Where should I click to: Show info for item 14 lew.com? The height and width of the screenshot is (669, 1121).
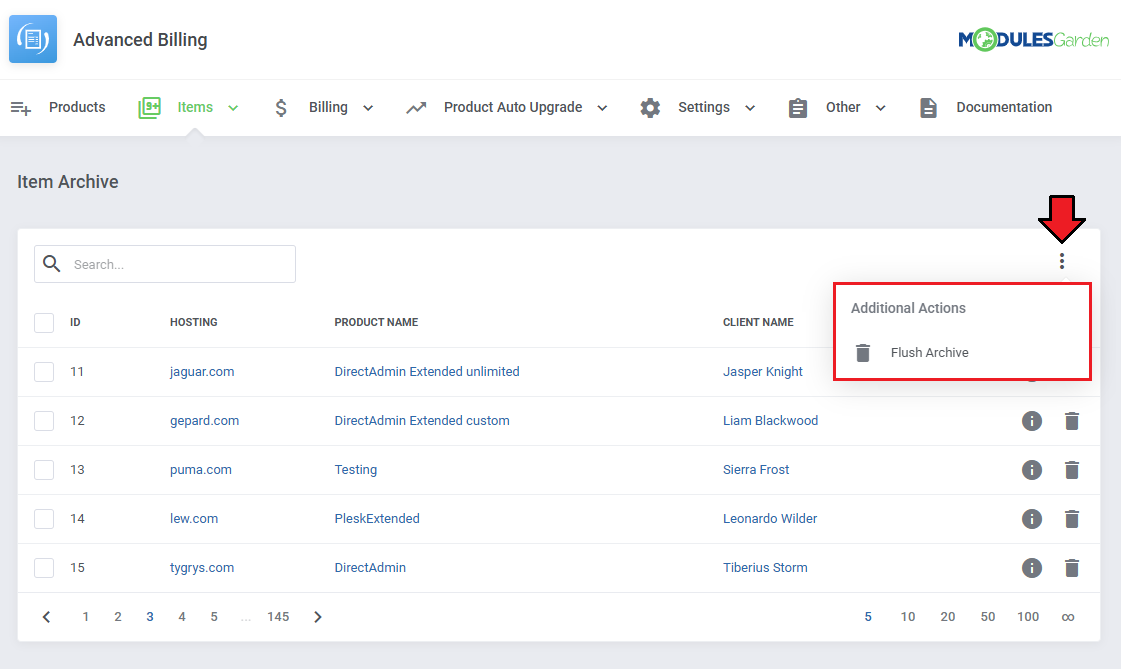tap(1032, 519)
